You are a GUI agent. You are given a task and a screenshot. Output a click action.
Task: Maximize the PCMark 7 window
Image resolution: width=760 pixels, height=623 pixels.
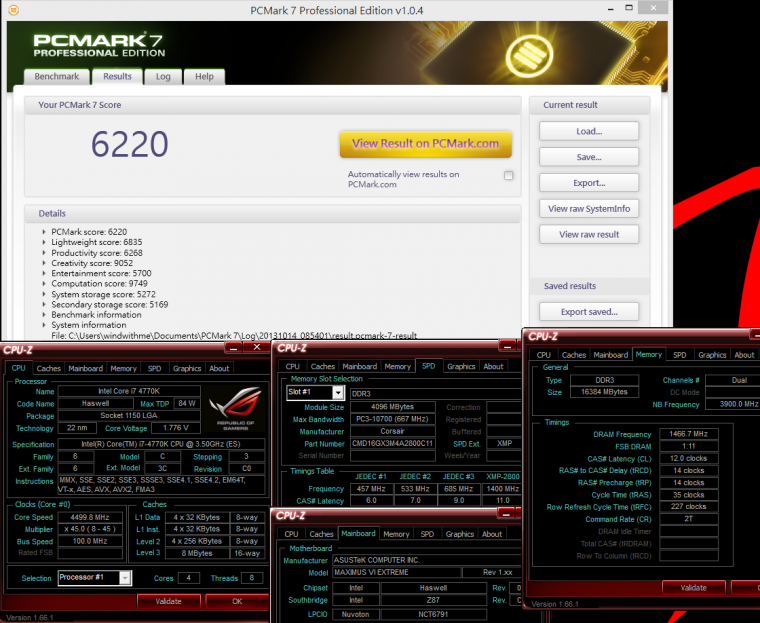[629, 8]
